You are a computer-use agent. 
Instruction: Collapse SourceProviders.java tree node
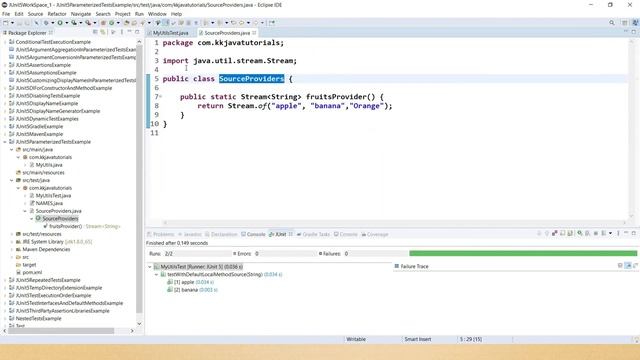[25, 211]
